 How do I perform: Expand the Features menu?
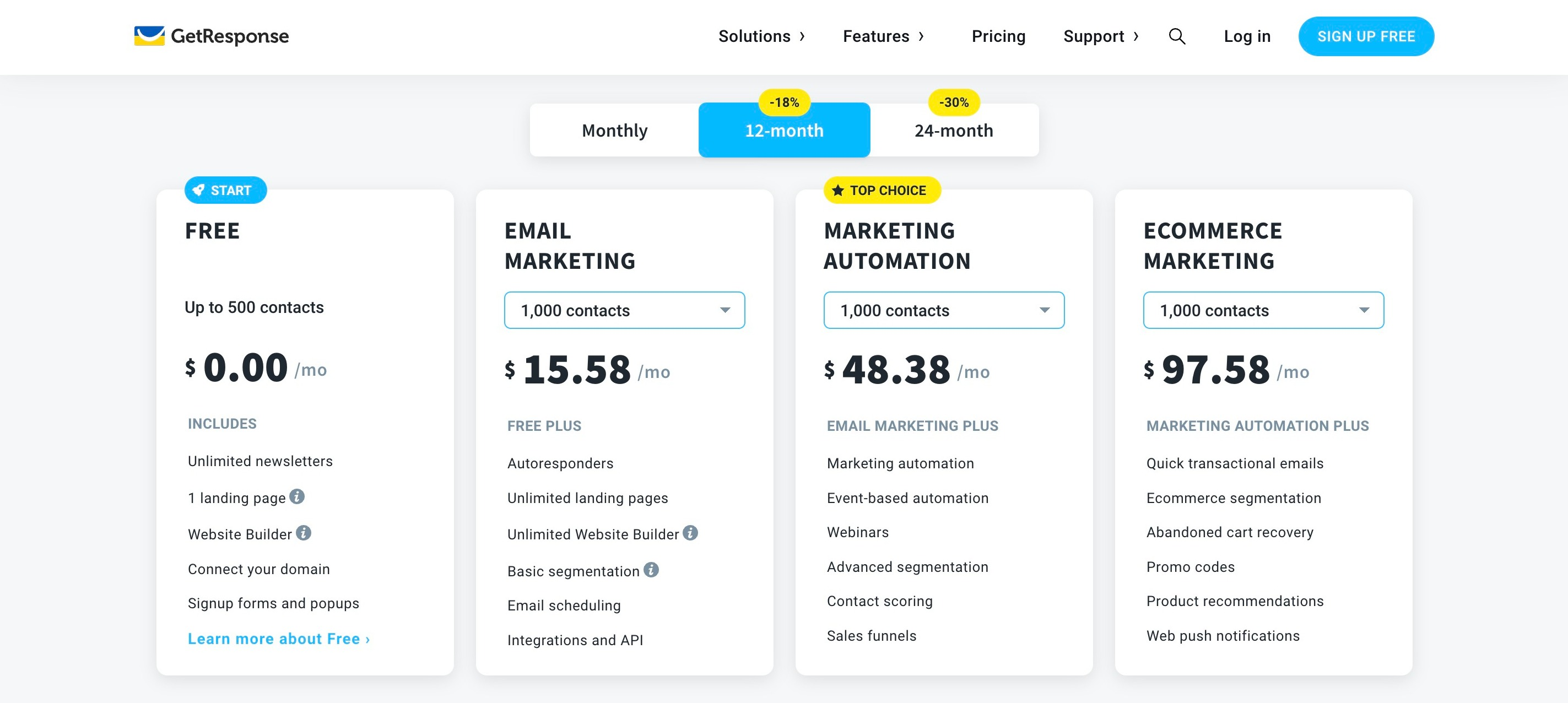click(883, 36)
